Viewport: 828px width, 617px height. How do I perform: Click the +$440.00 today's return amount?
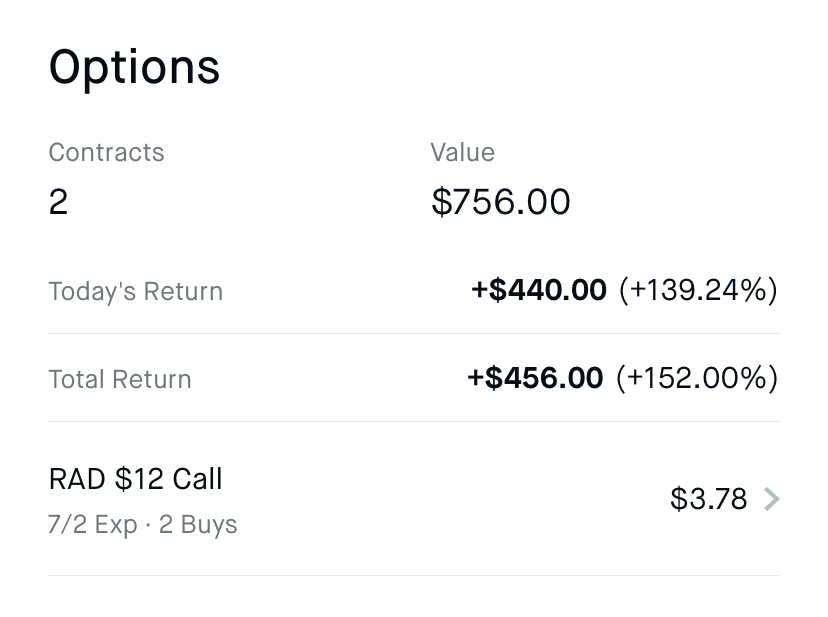point(539,291)
